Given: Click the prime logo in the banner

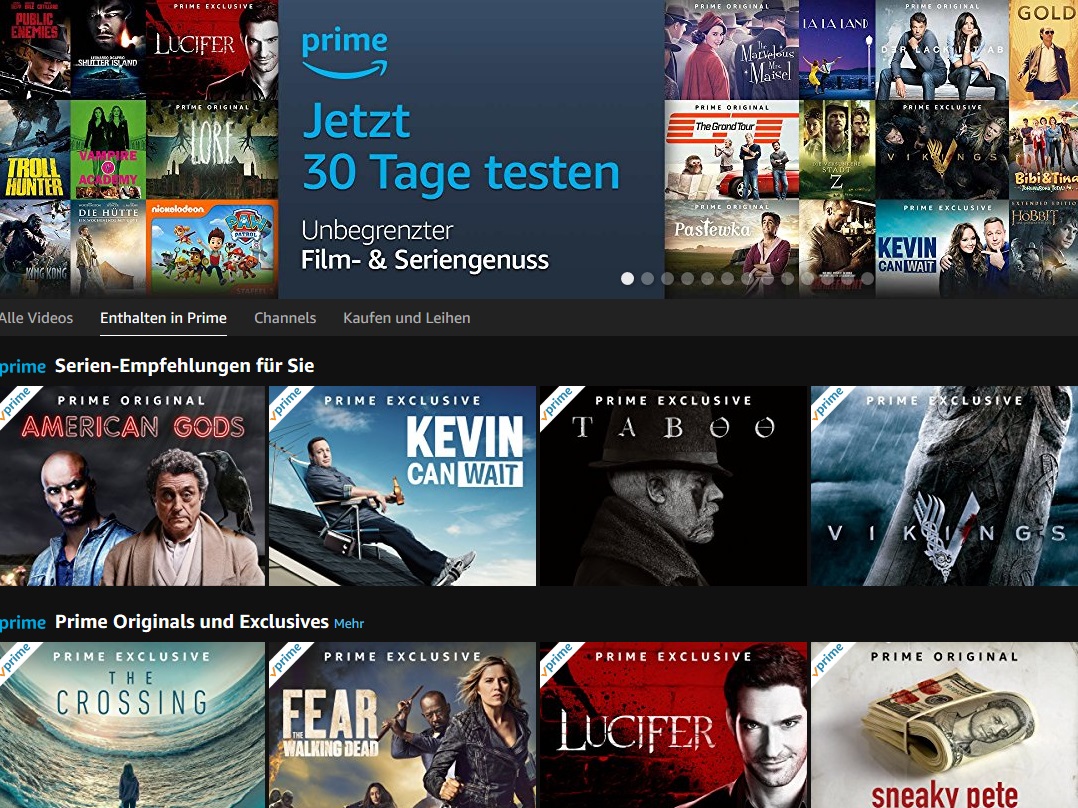Looking at the screenshot, I should pyautogui.click(x=344, y=52).
